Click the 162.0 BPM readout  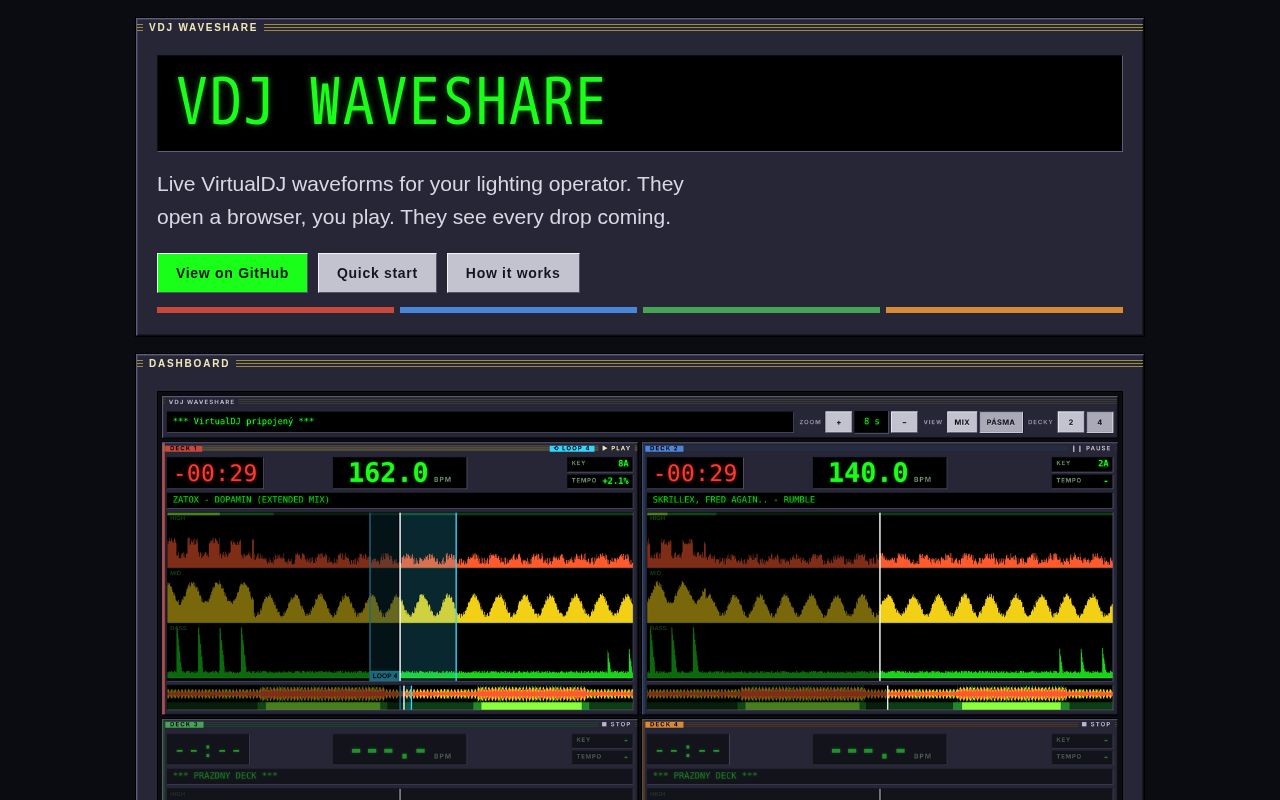pos(400,473)
